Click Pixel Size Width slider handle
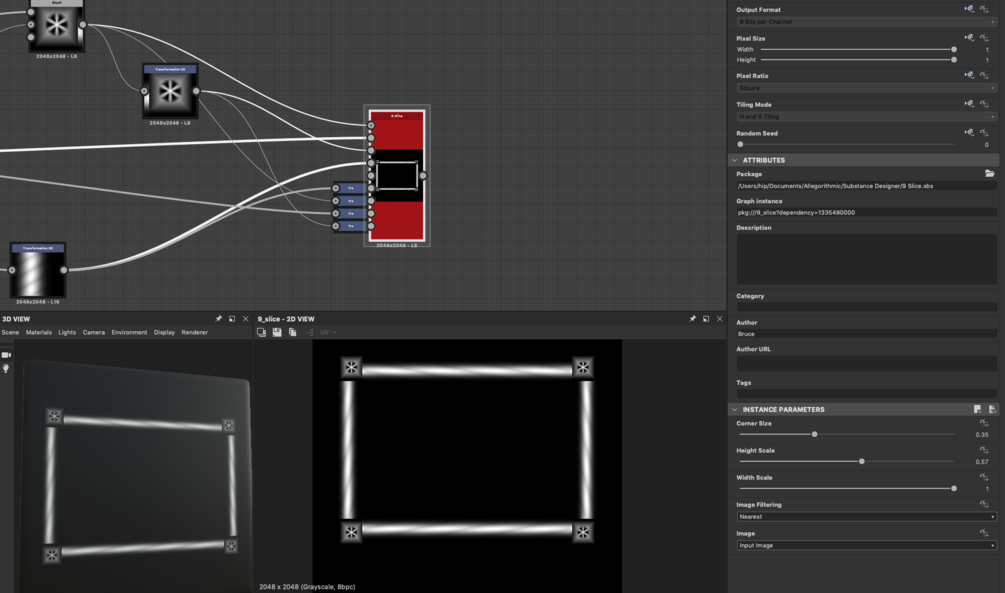The width and height of the screenshot is (1005, 593). point(954,49)
